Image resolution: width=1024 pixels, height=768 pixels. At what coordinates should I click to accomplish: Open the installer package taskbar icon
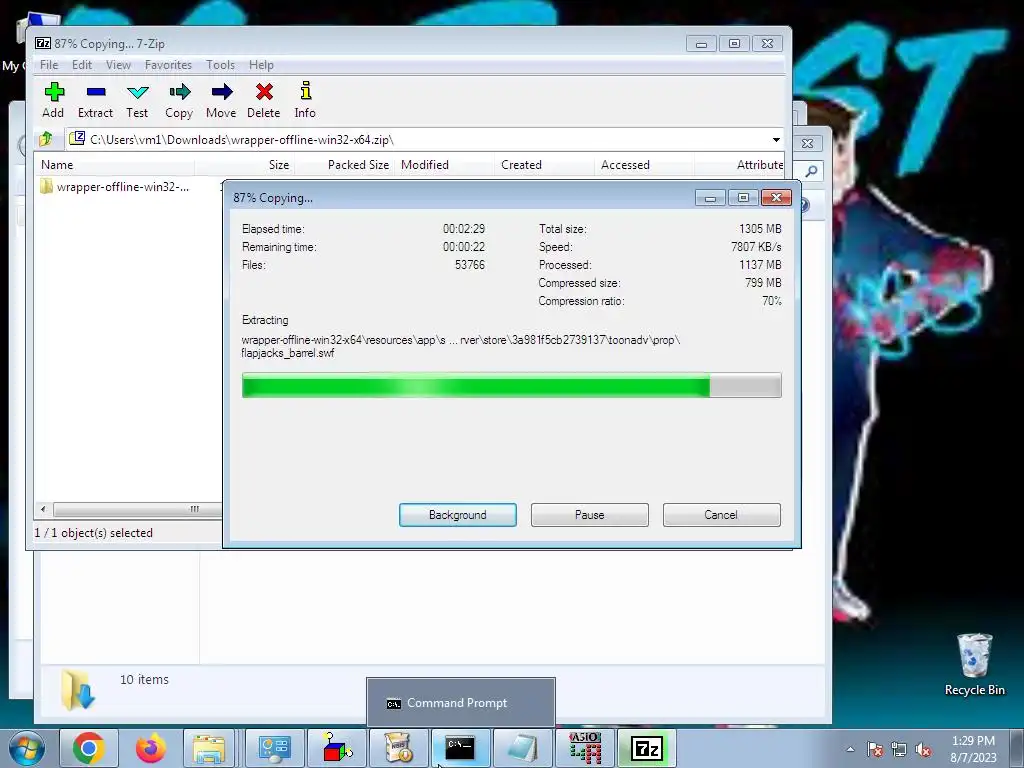click(399, 748)
